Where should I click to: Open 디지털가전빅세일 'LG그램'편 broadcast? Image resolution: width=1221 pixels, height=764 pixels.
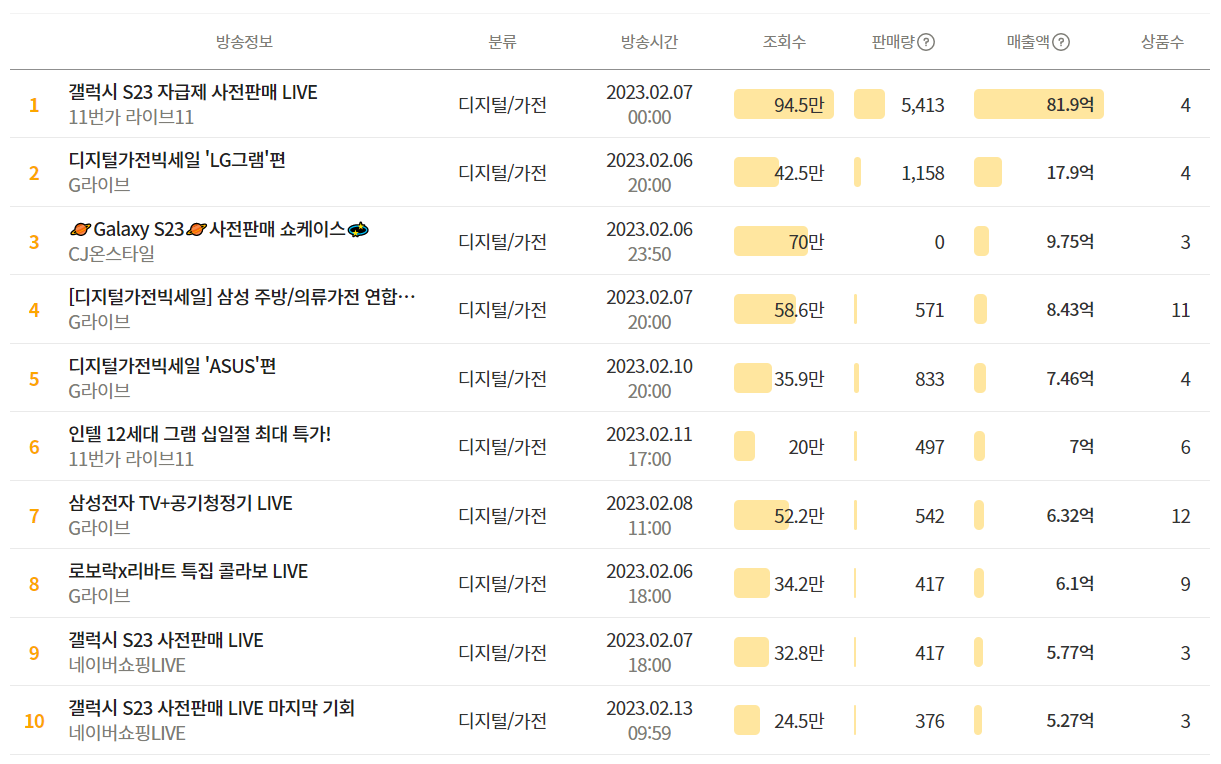click(177, 160)
